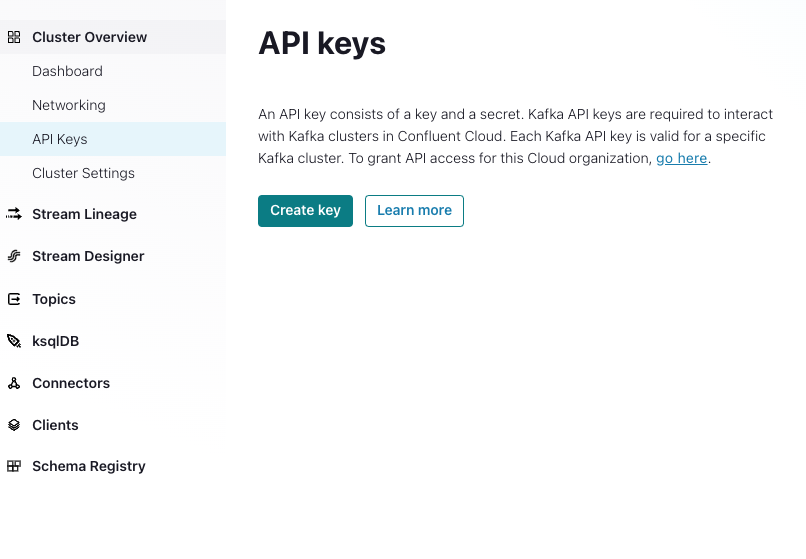The height and width of the screenshot is (559, 806).
Task: Select the Schema Registry label
Action: [x=89, y=466]
